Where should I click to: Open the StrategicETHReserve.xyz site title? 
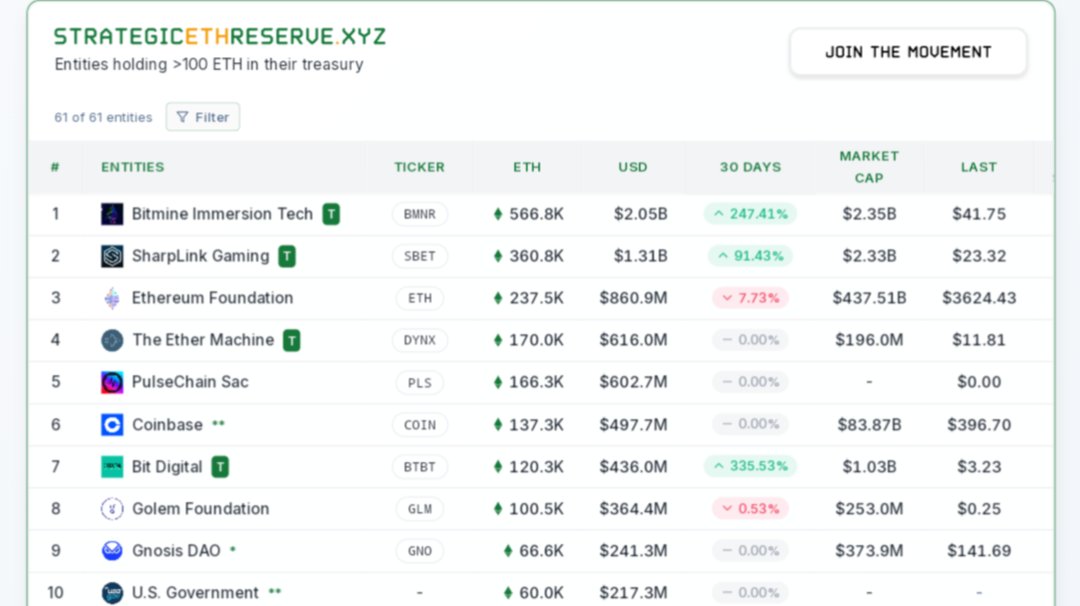(220, 36)
